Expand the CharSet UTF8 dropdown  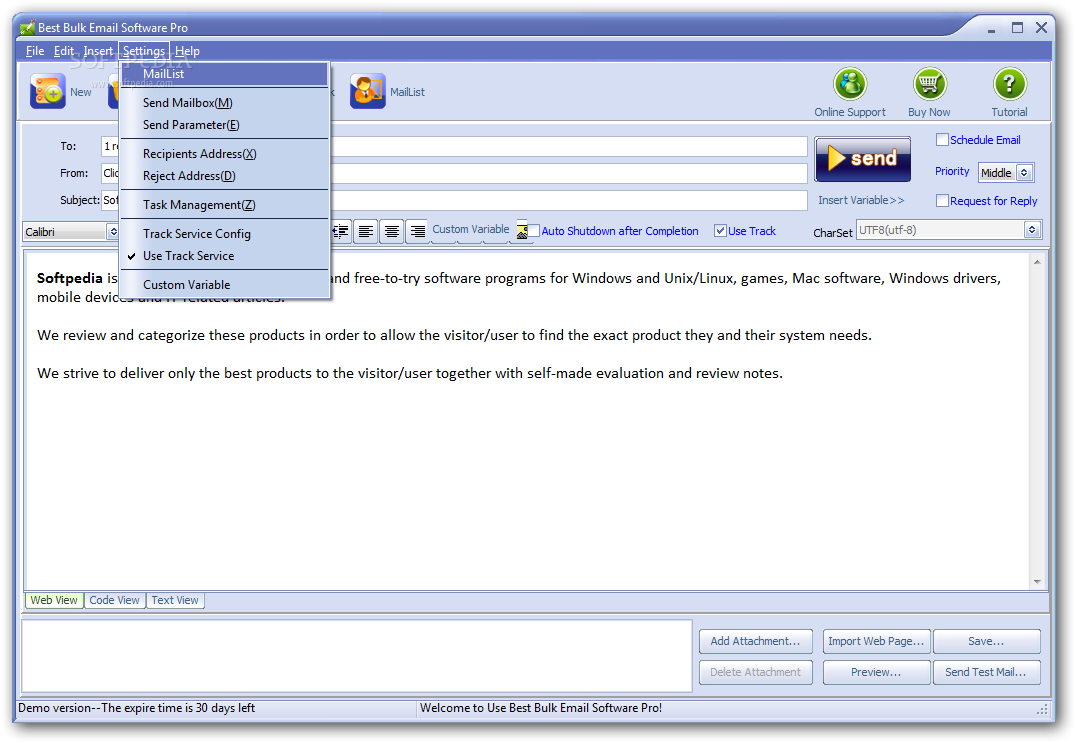coord(949,230)
